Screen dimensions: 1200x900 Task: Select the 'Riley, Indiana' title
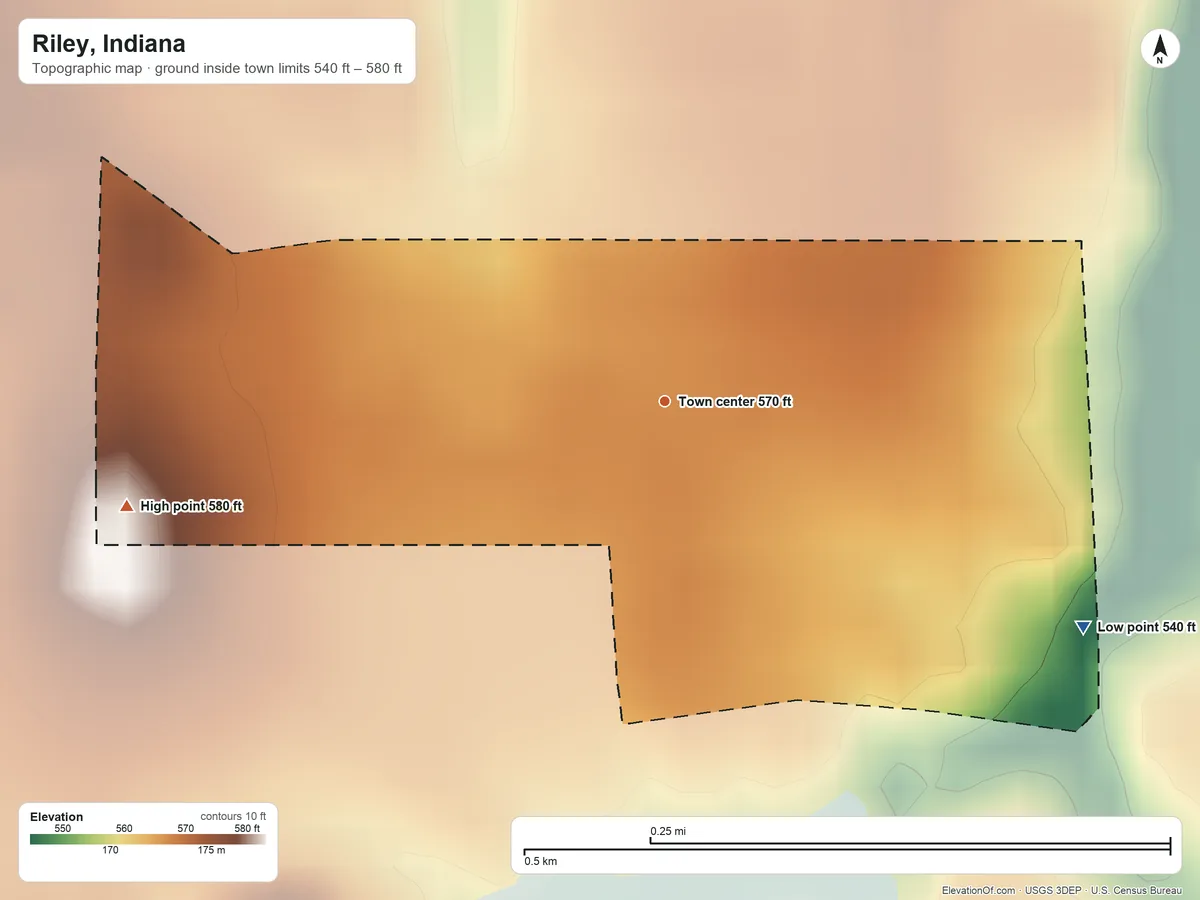click(x=108, y=44)
